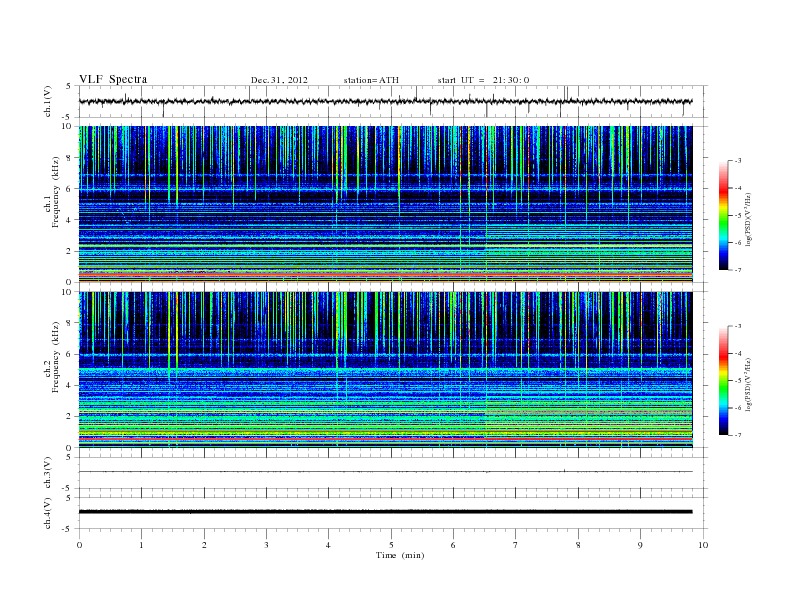Click the ch.1 voltage waveform trace
This screenshot has width=792, height=612.
point(385,101)
